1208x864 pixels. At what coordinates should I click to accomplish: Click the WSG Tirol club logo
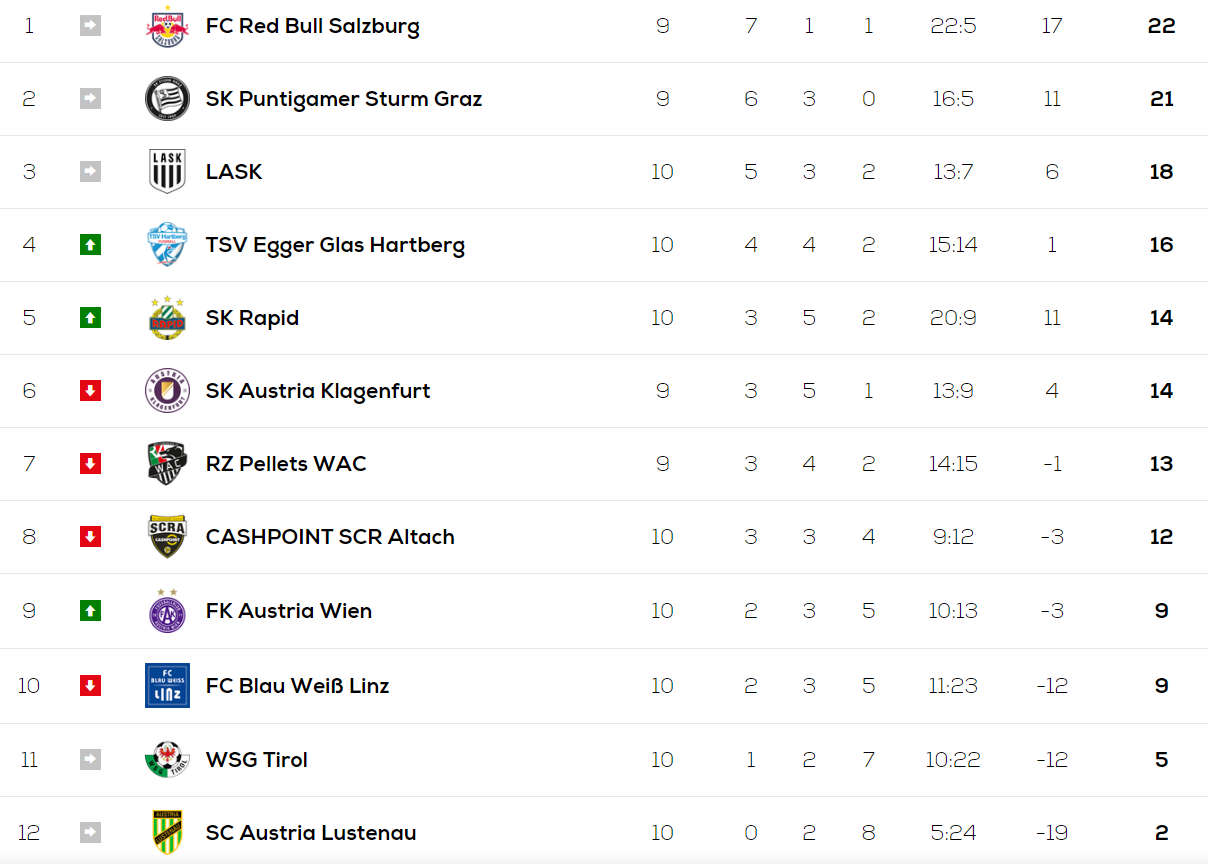pos(167,760)
